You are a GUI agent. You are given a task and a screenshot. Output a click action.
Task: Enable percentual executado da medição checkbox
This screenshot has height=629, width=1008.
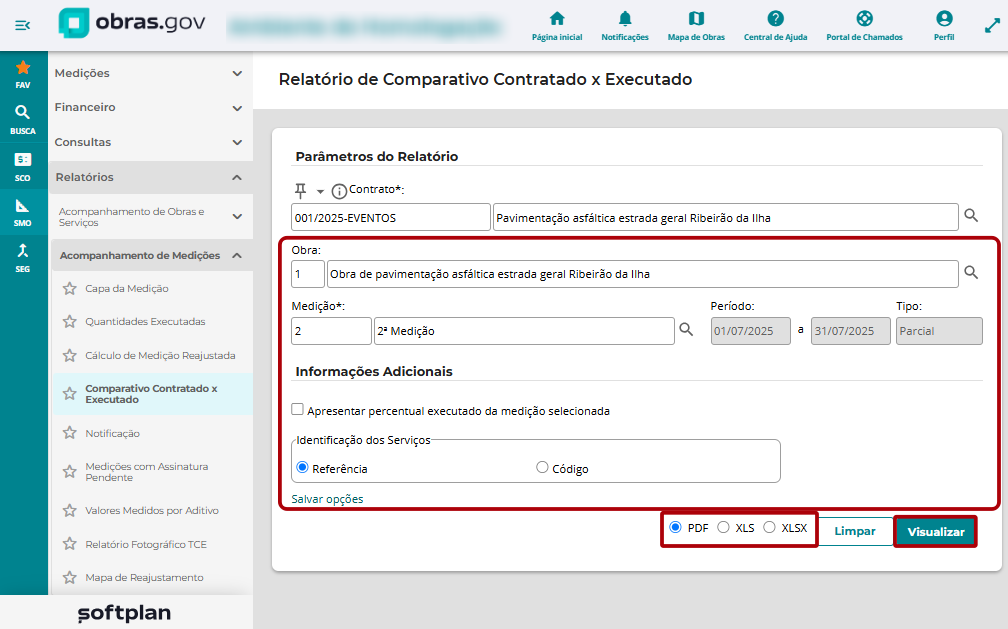[x=297, y=410]
